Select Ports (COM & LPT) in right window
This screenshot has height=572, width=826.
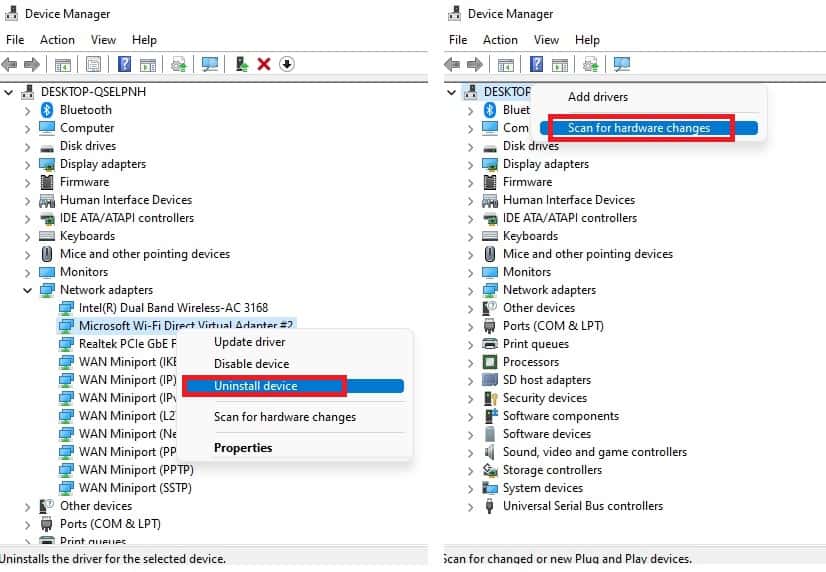553,326
